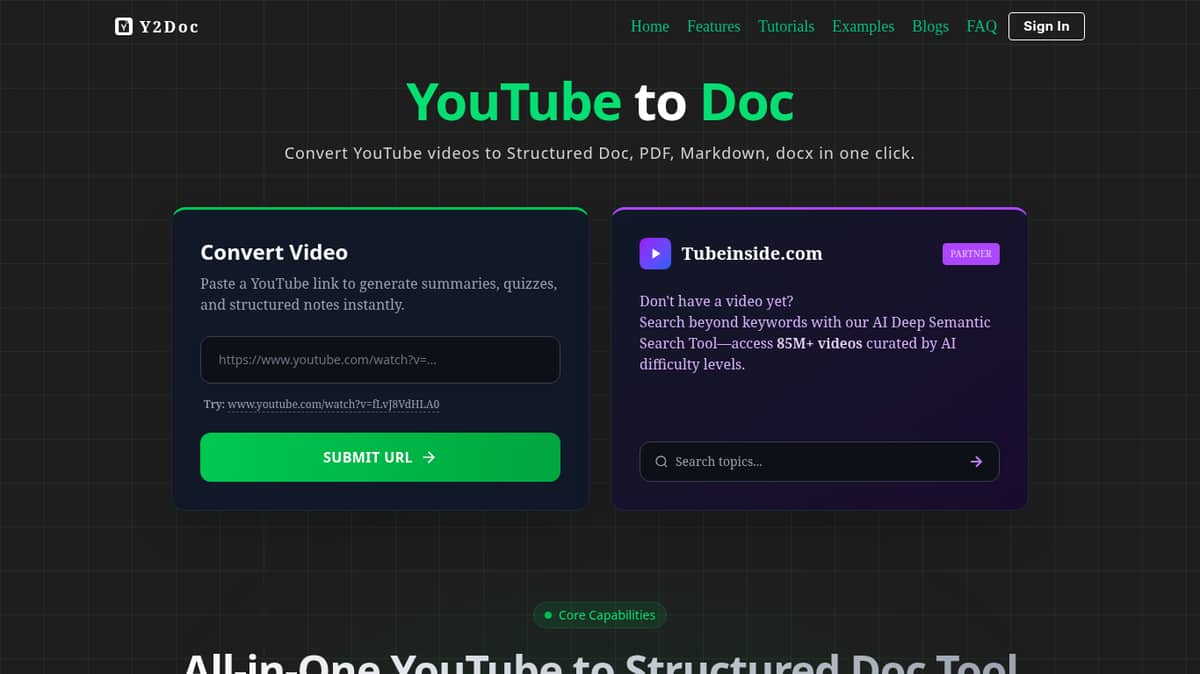The image size is (1200, 674).
Task: Click the "85M+ videos" bold text
Action: click(x=819, y=344)
